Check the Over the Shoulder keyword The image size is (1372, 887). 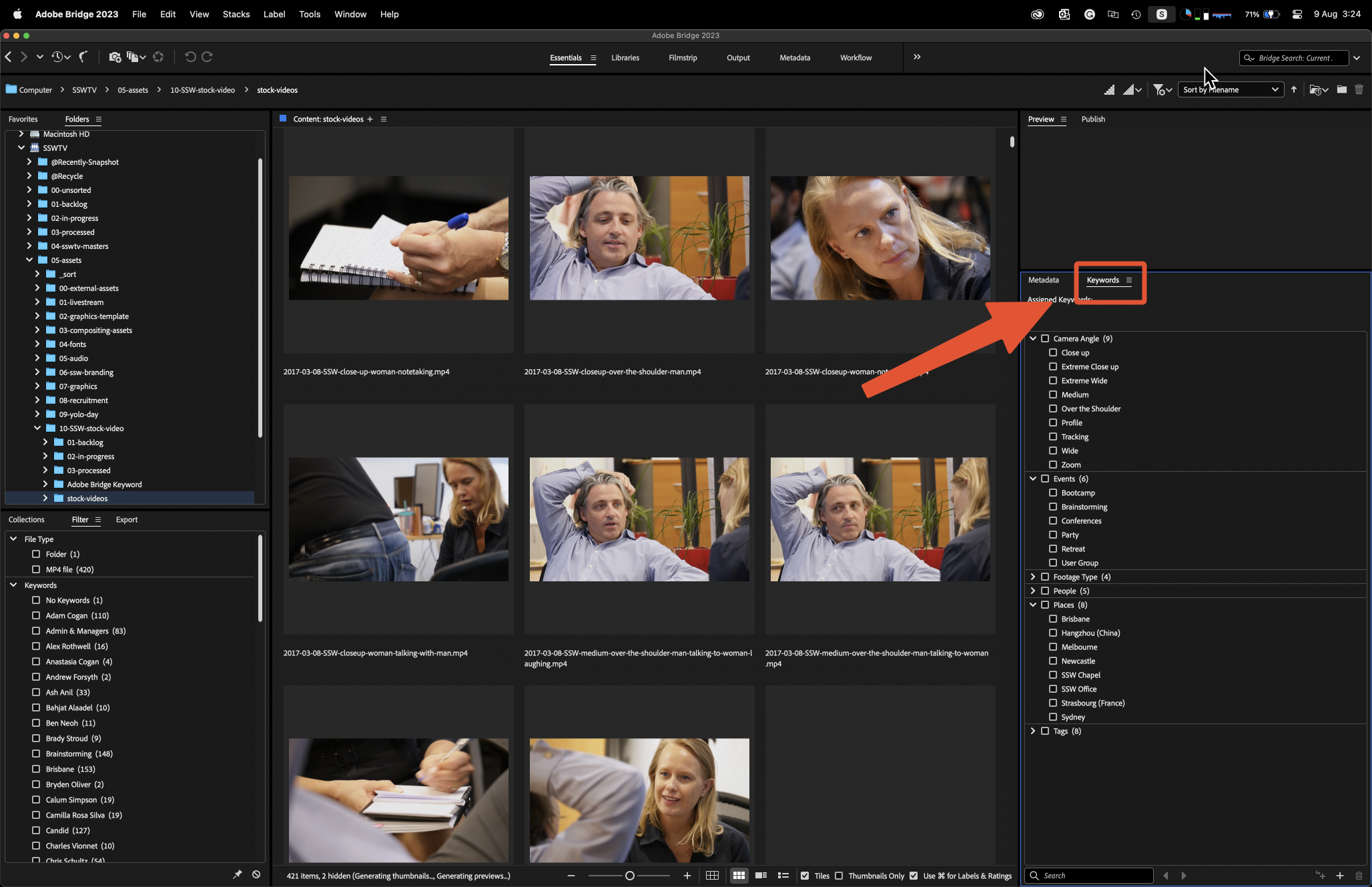point(1053,408)
